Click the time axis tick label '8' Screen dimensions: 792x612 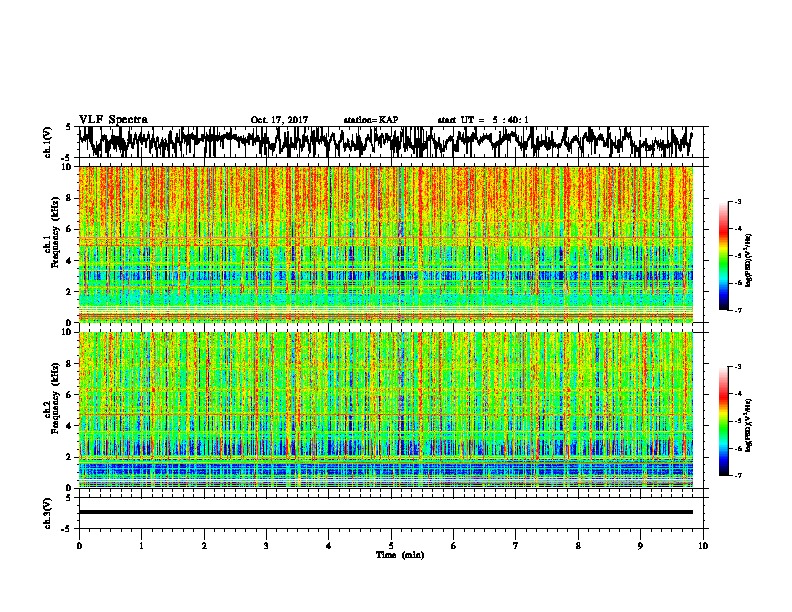point(578,546)
